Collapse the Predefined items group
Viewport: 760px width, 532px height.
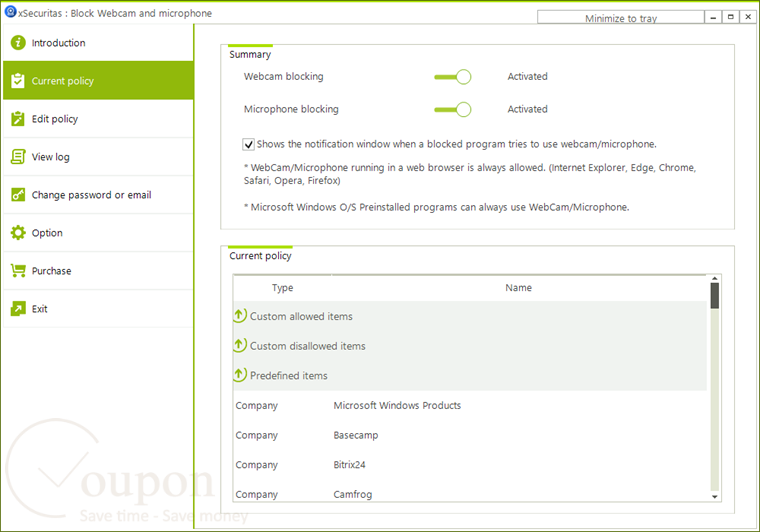[x=239, y=375]
